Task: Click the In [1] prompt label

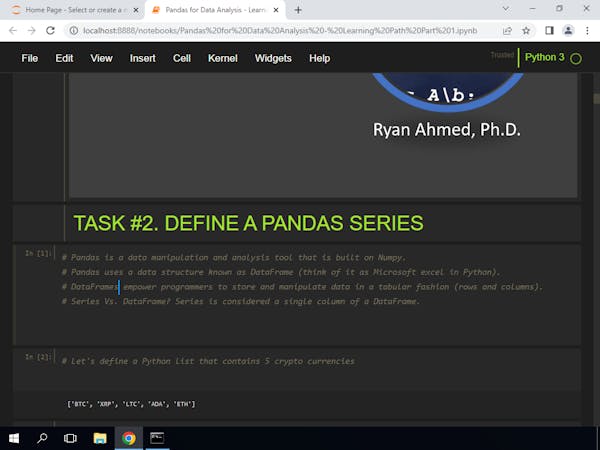Action: pyautogui.click(x=37, y=253)
